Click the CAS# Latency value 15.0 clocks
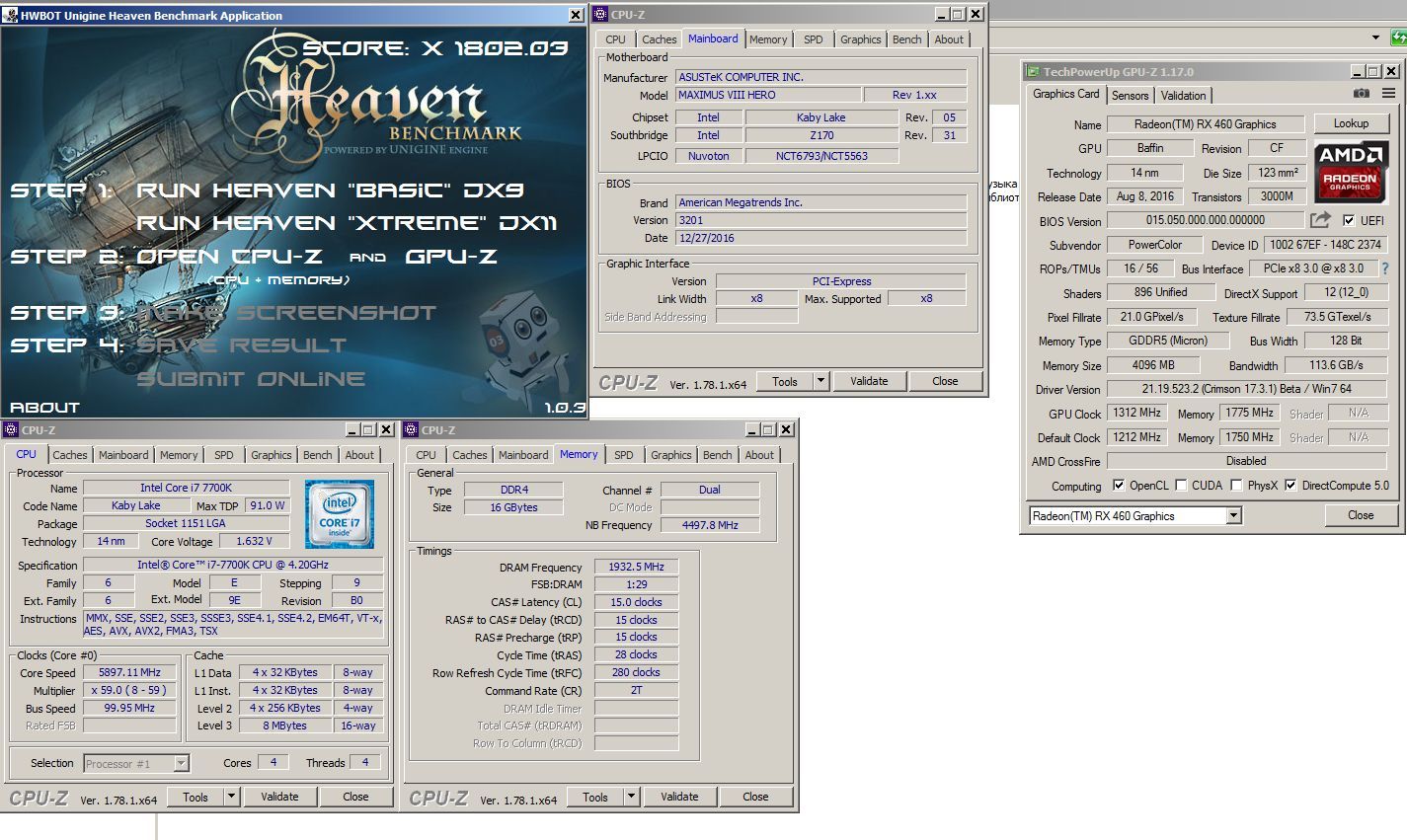1407x840 pixels. [x=636, y=602]
